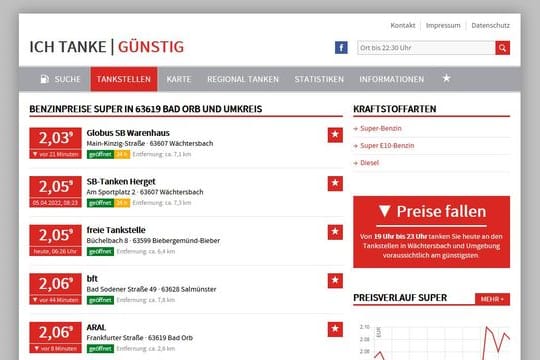
Task: Click the ICH TANKE GÜNSTIG logo
Action: (x=107, y=47)
